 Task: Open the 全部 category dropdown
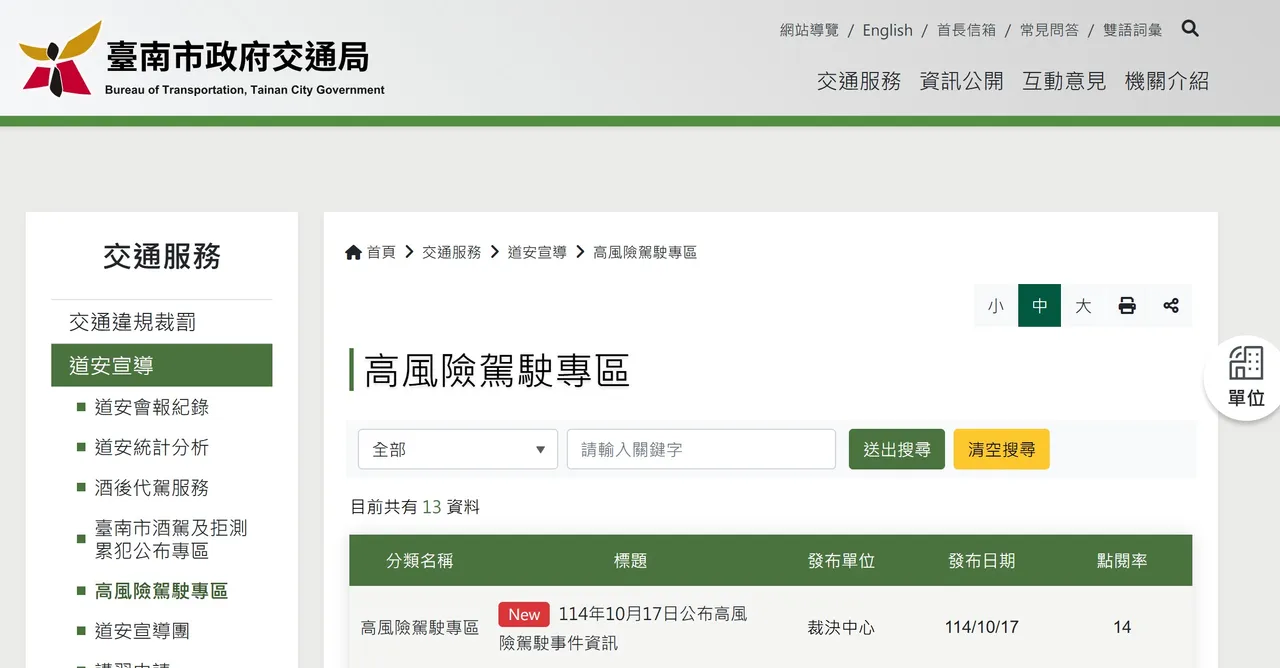(457, 450)
